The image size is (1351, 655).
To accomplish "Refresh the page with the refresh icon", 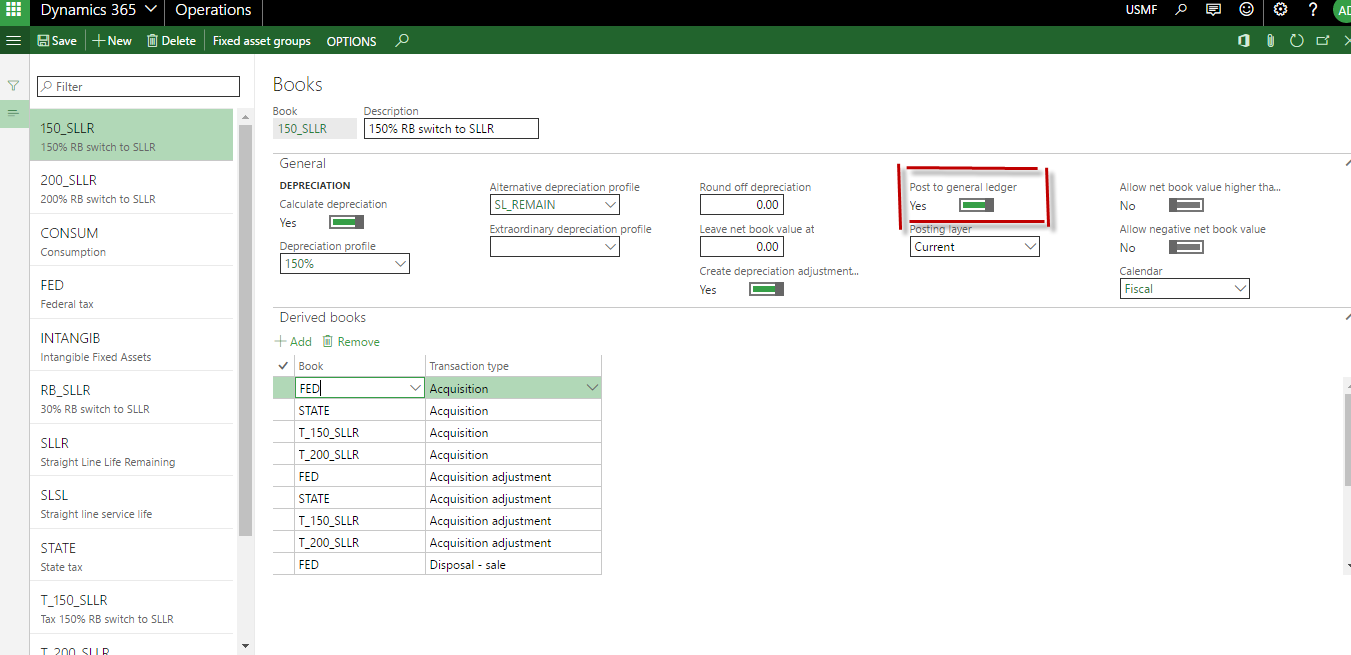I will click(1296, 41).
